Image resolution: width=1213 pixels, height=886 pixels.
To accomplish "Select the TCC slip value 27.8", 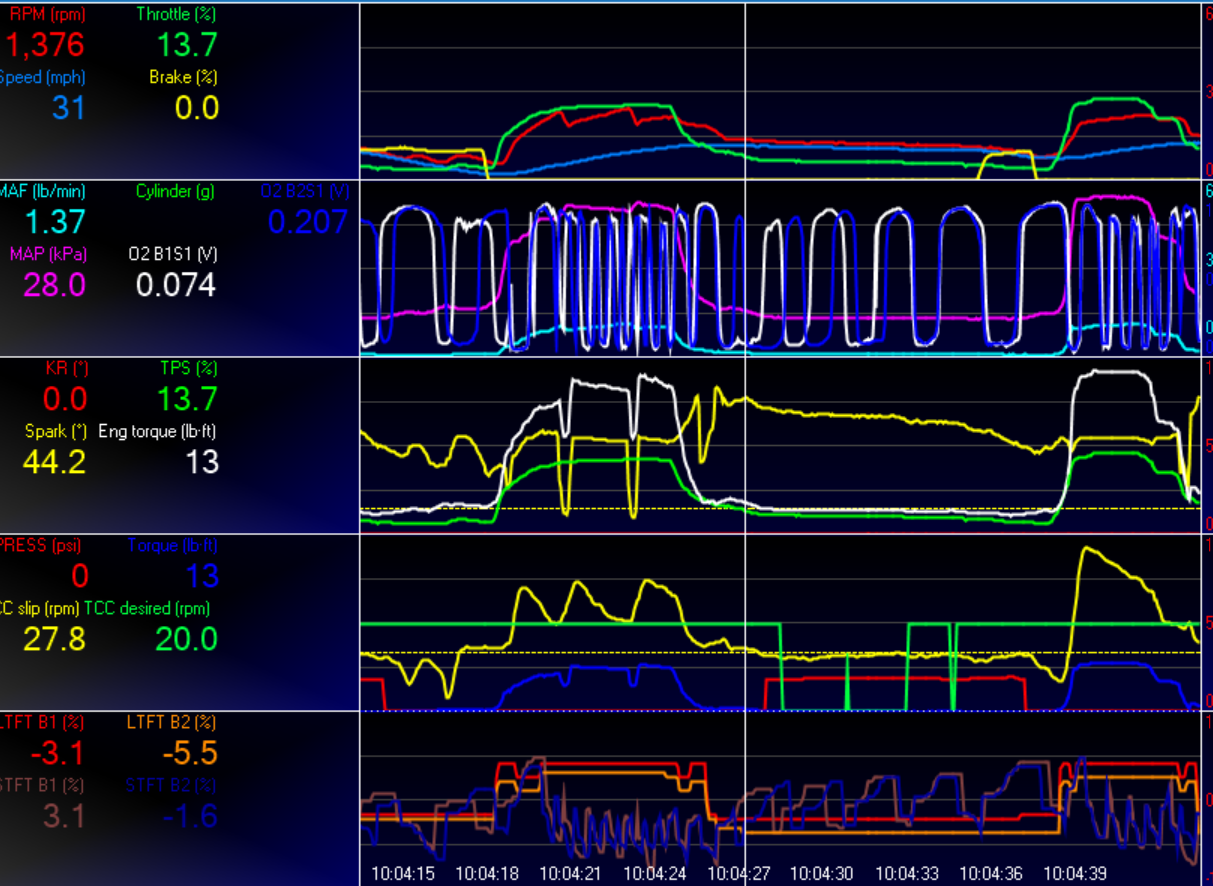I will pyautogui.click(x=54, y=639).
